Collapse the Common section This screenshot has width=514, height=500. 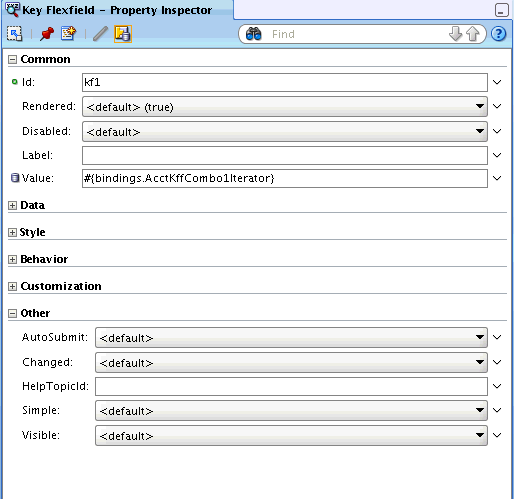(x=12, y=60)
